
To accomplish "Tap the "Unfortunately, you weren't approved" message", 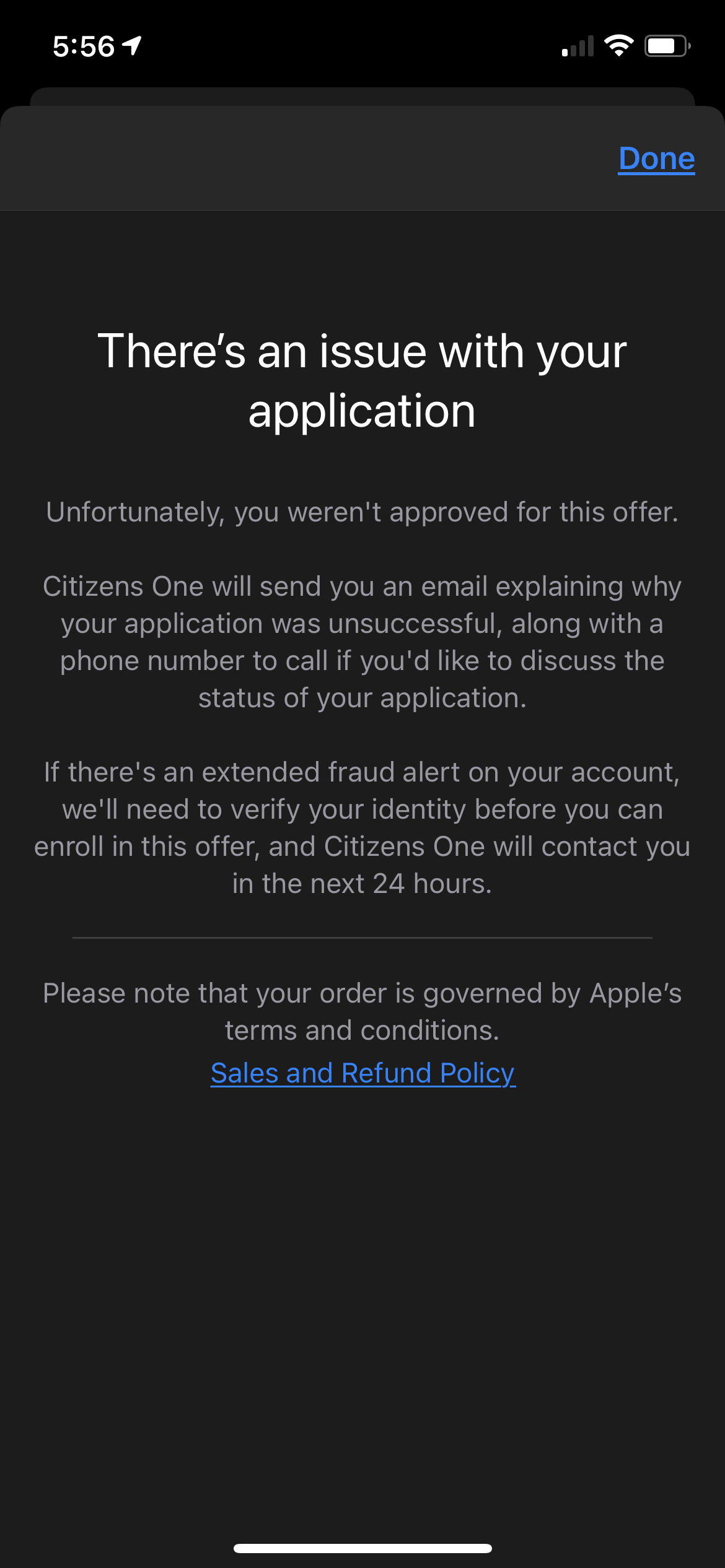I will pos(362,512).
